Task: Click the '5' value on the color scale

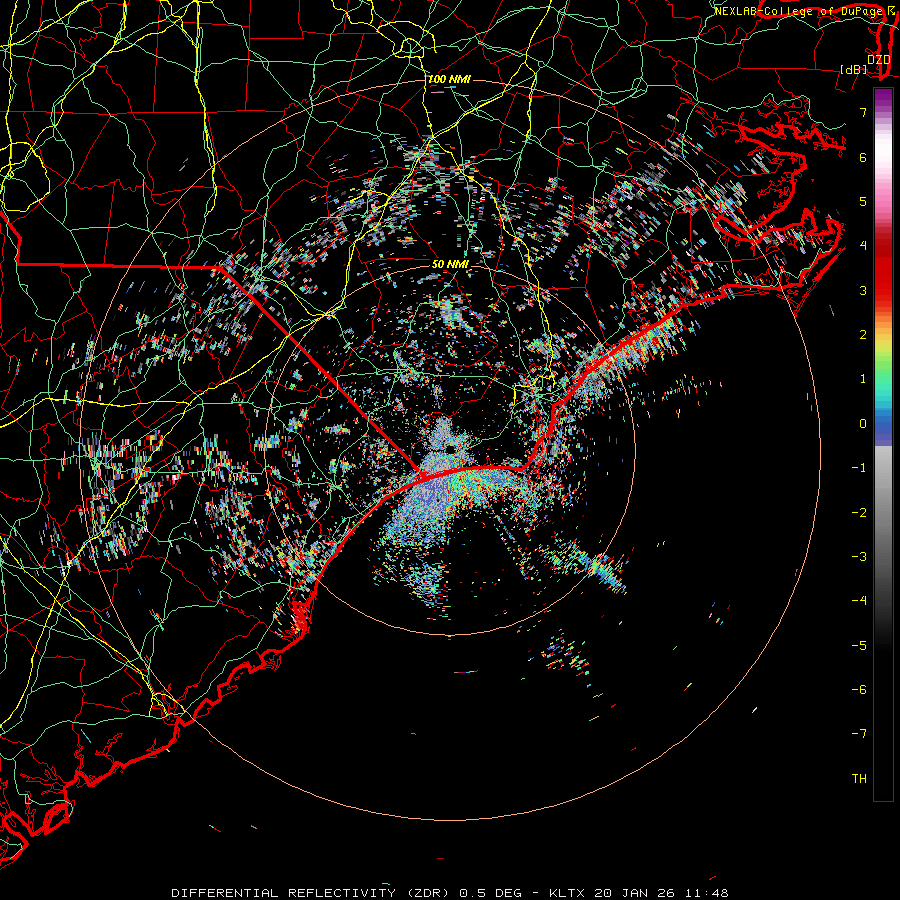Action: coord(863,201)
